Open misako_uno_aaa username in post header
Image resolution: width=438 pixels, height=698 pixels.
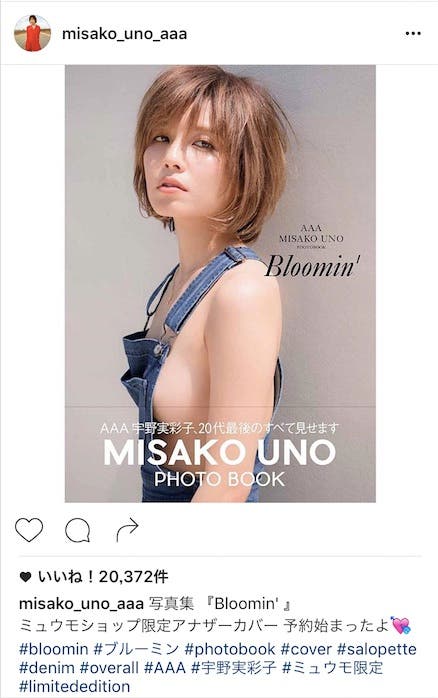tap(124, 34)
